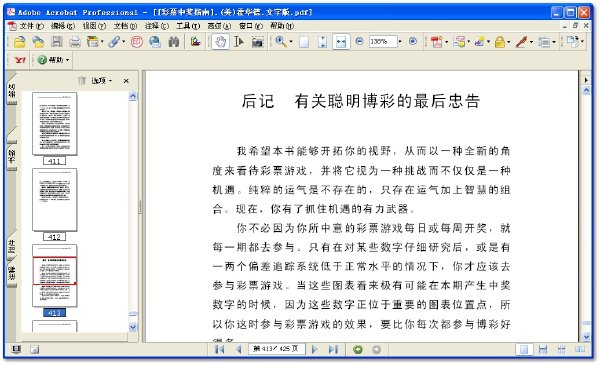The image size is (600, 365).
Task: Click the red circled 印 stamp icon
Action: [x=137, y=42]
